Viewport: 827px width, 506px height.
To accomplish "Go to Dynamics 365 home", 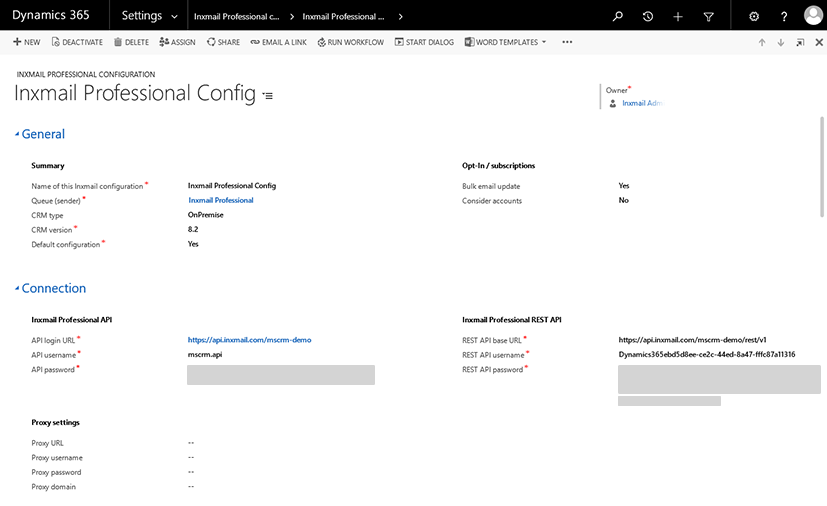I will coord(51,15).
